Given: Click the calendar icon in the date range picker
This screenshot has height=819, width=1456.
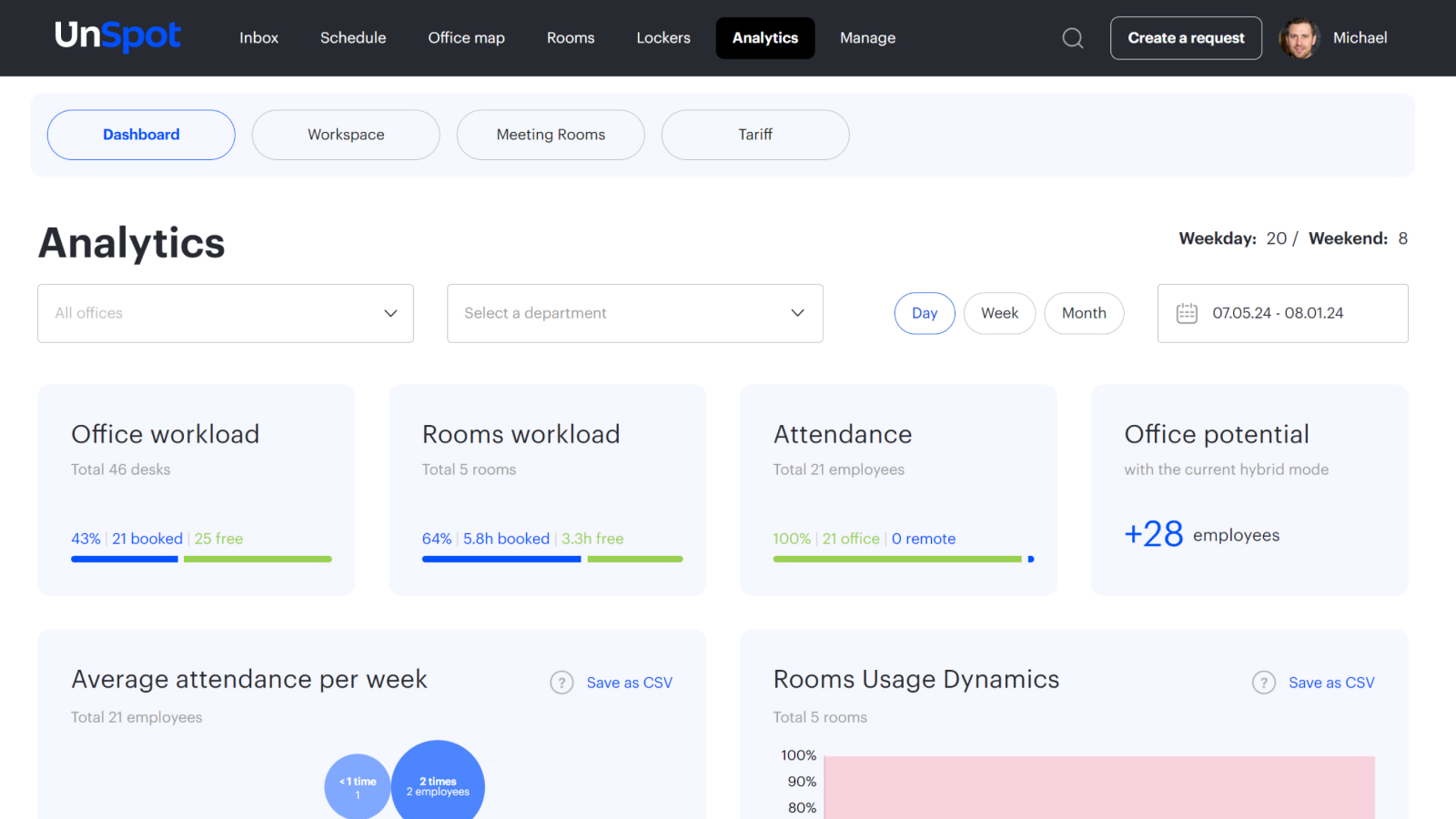Looking at the screenshot, I should [x=1187, y=313].
